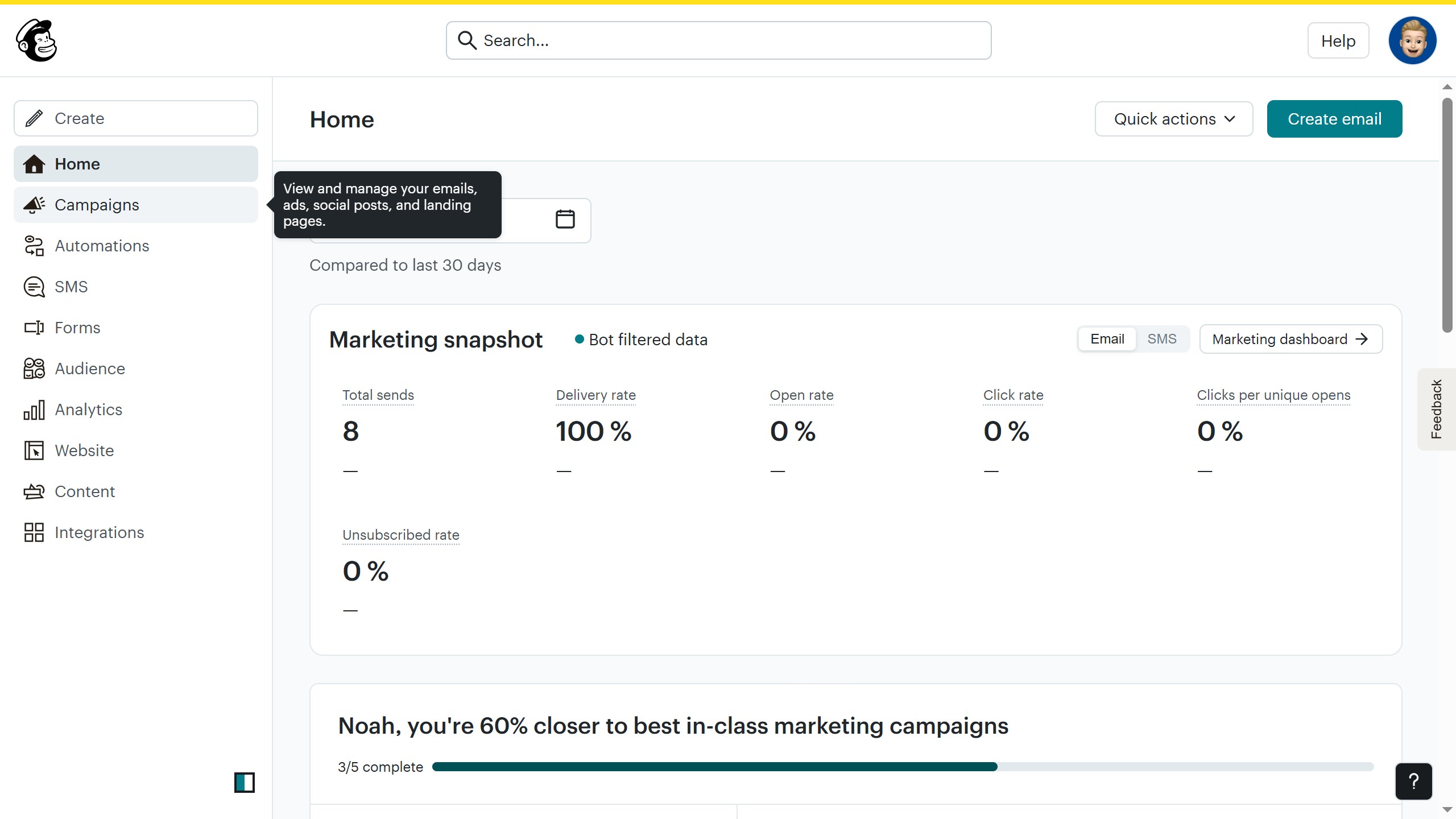
Task: Go to Home in sidebar
Action: click(x=136, y=164)
